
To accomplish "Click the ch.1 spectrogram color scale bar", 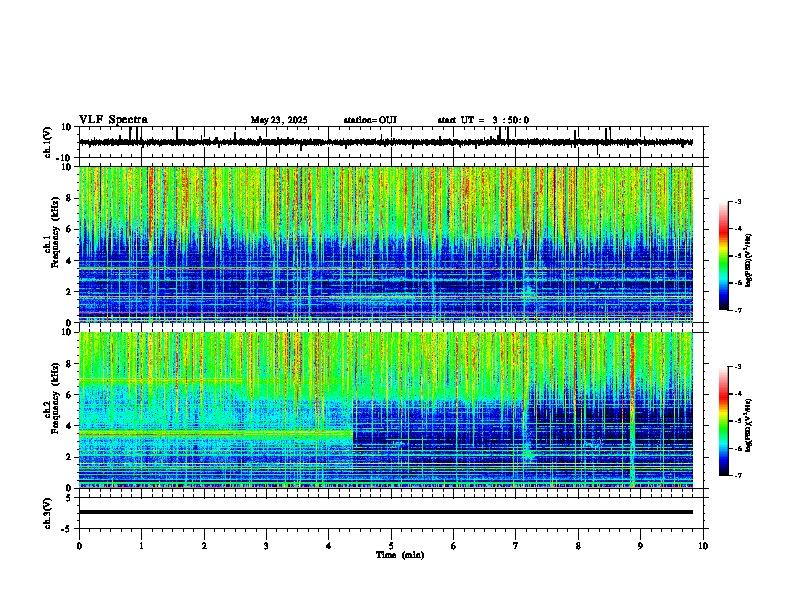I will 724,256.
